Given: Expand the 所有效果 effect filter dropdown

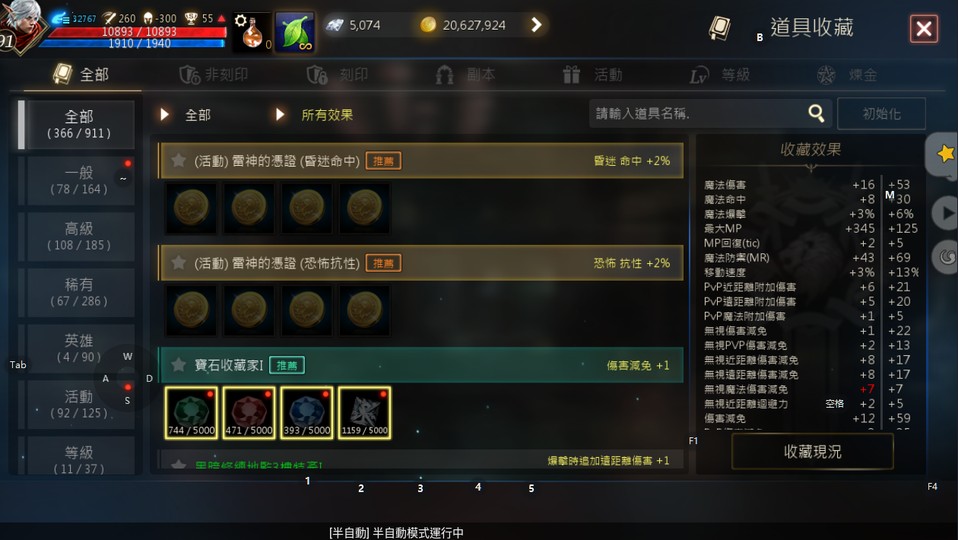Looking at the screenshot, I should pos(314,115).
